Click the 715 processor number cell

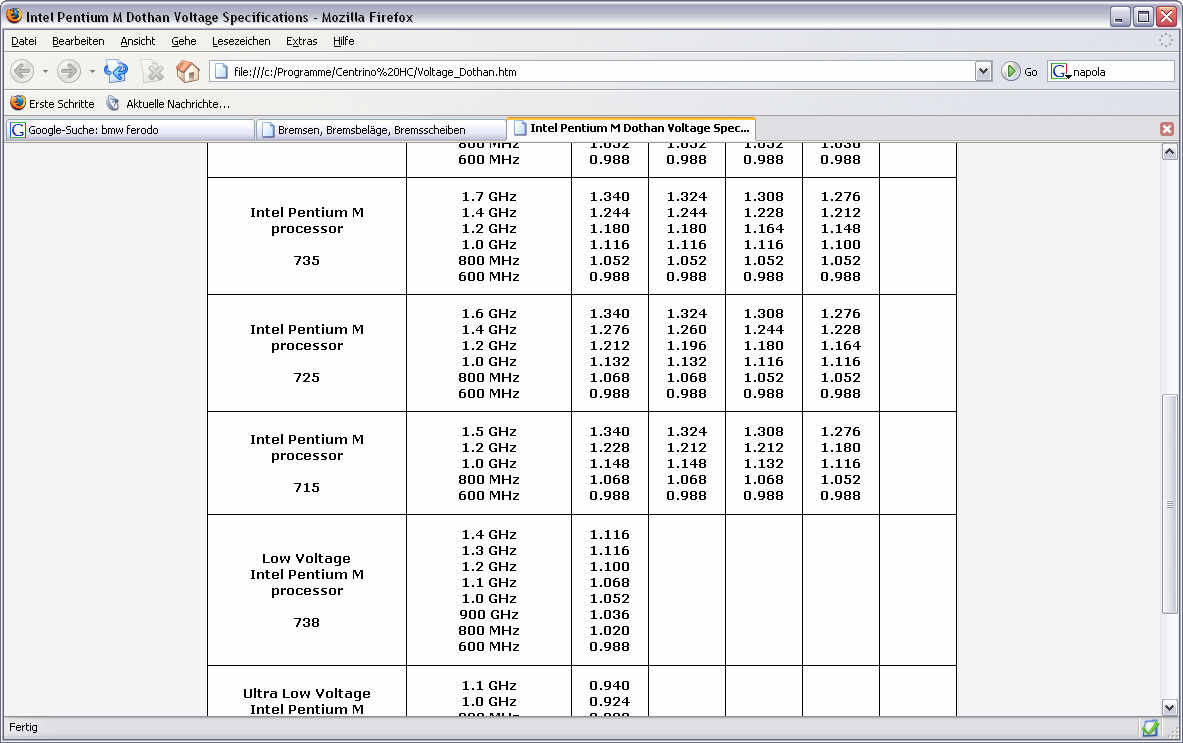[x=306, y=487]
